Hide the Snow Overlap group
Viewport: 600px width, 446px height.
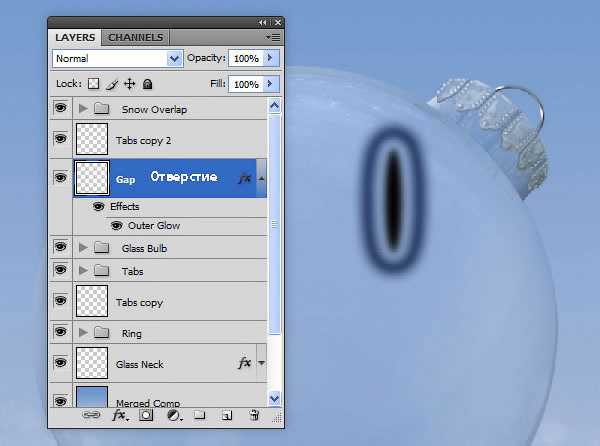[60, 108]
